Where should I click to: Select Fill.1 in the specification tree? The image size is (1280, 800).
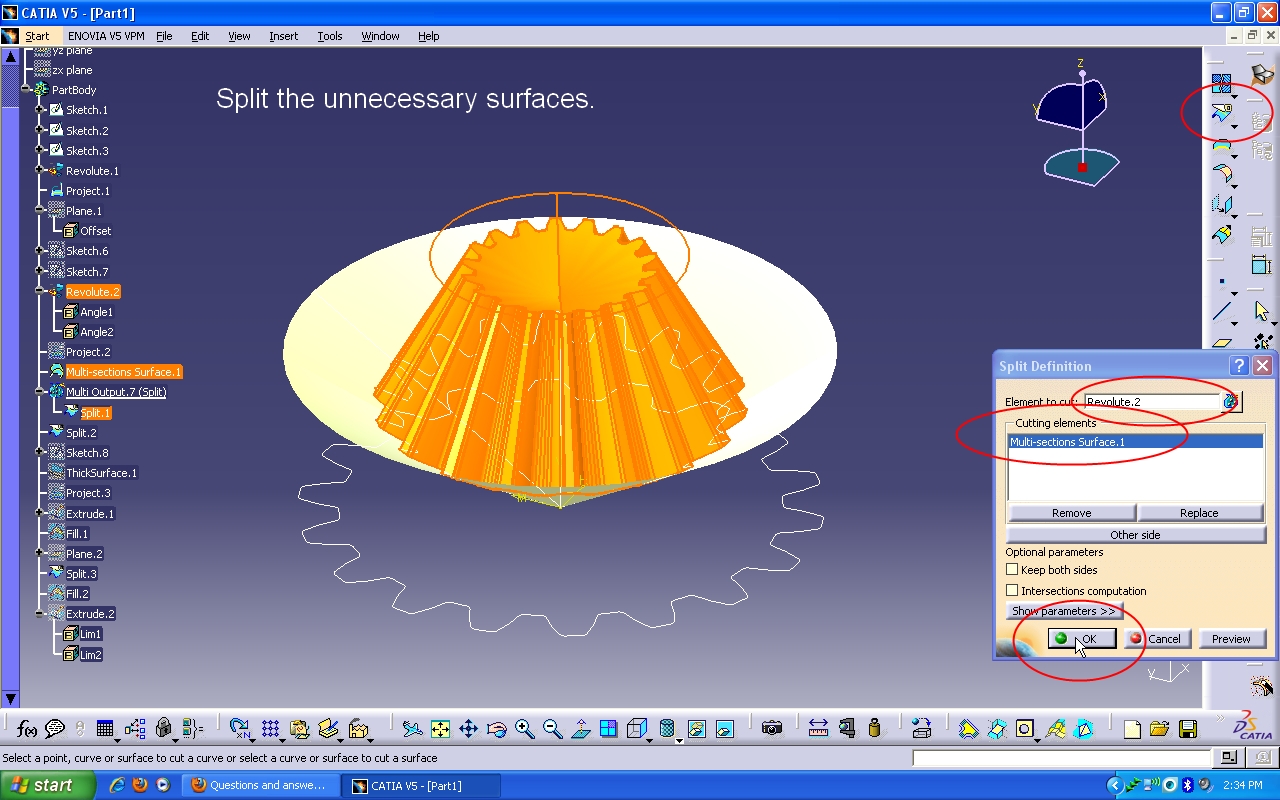pos(77,534)
